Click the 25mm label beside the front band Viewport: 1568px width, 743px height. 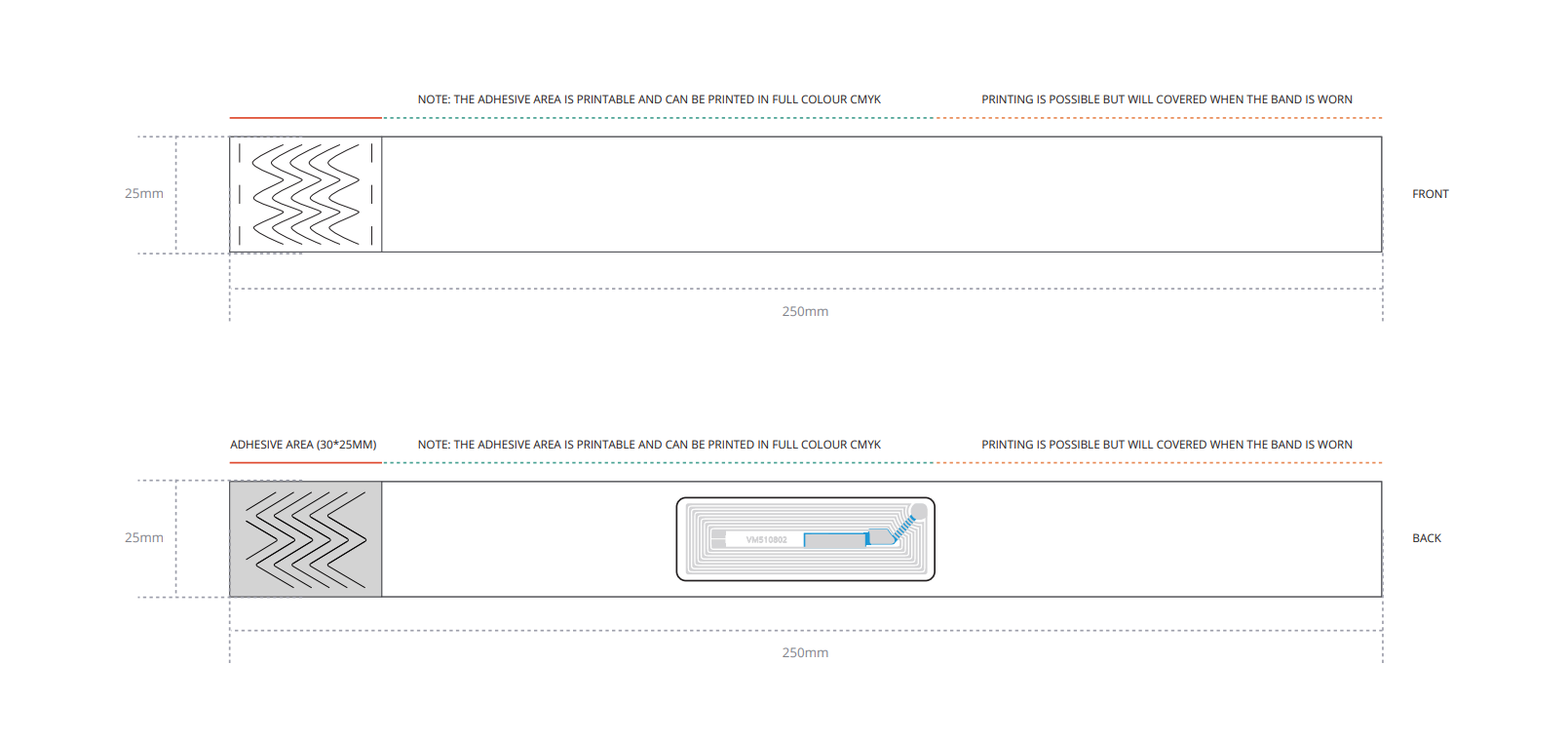[x=143, y=194]
